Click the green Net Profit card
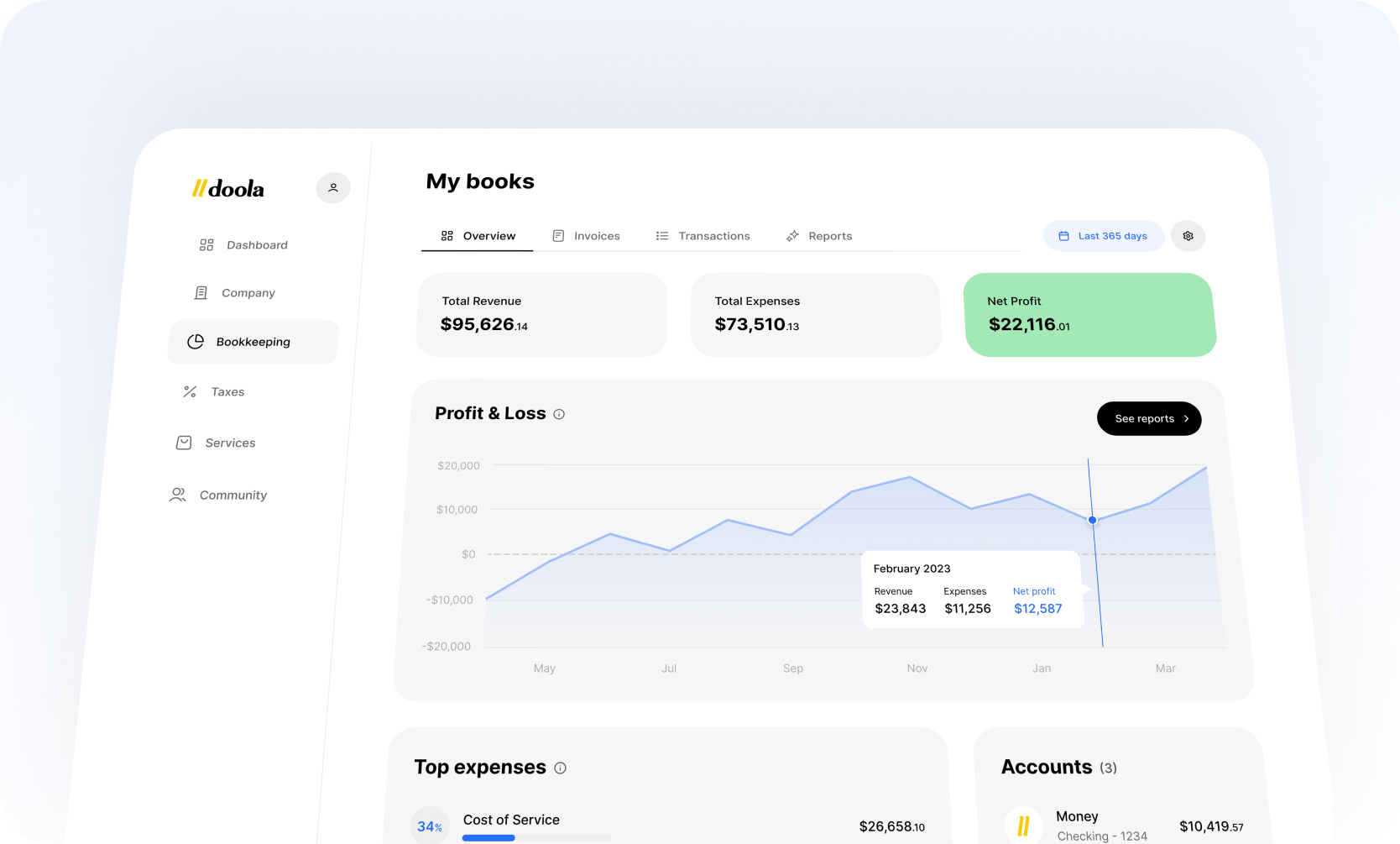1400x844 pixels. click(1090, 315)
